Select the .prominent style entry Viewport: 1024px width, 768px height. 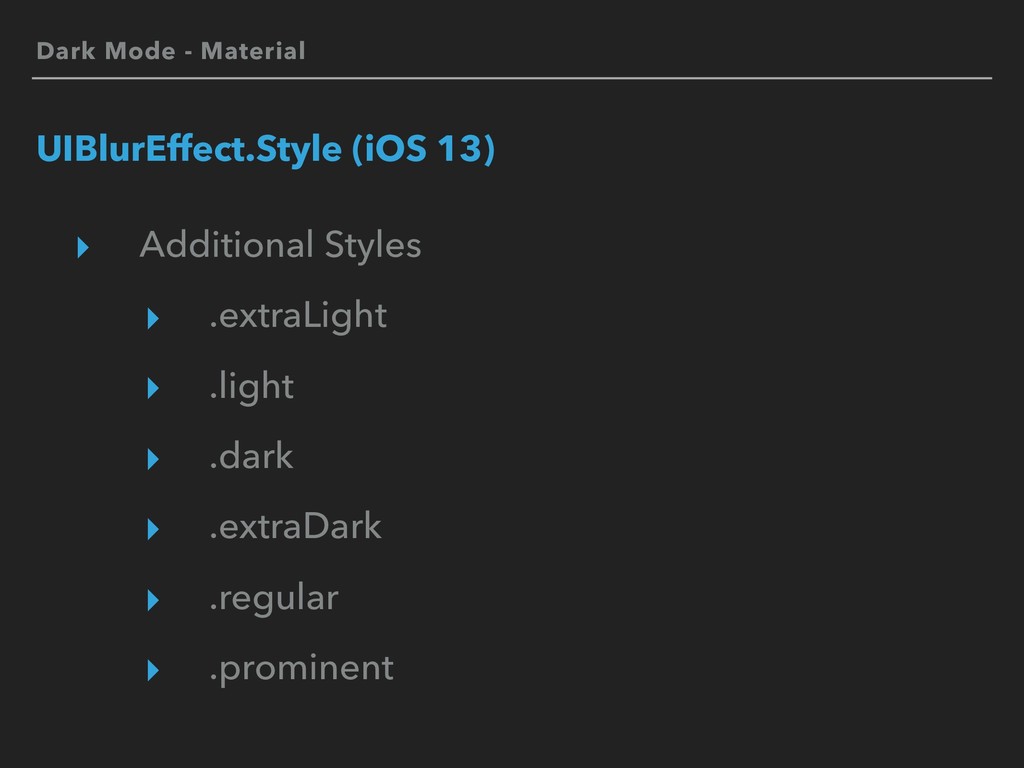[x=302, y=669]
